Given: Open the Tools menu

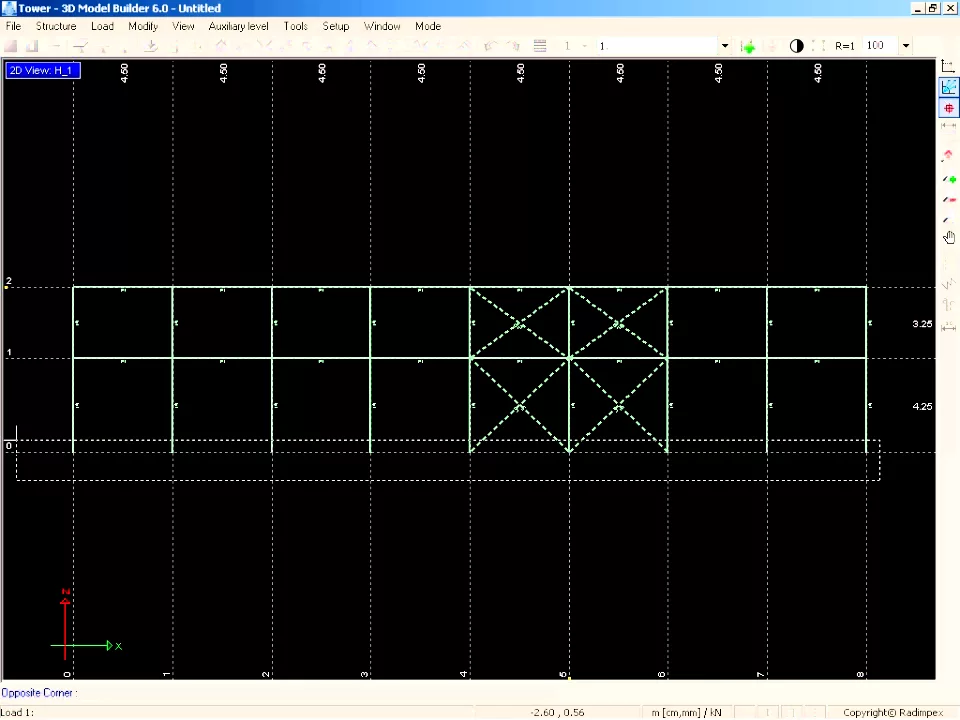Looking at the screenshot, I should (x=295, y=26).
